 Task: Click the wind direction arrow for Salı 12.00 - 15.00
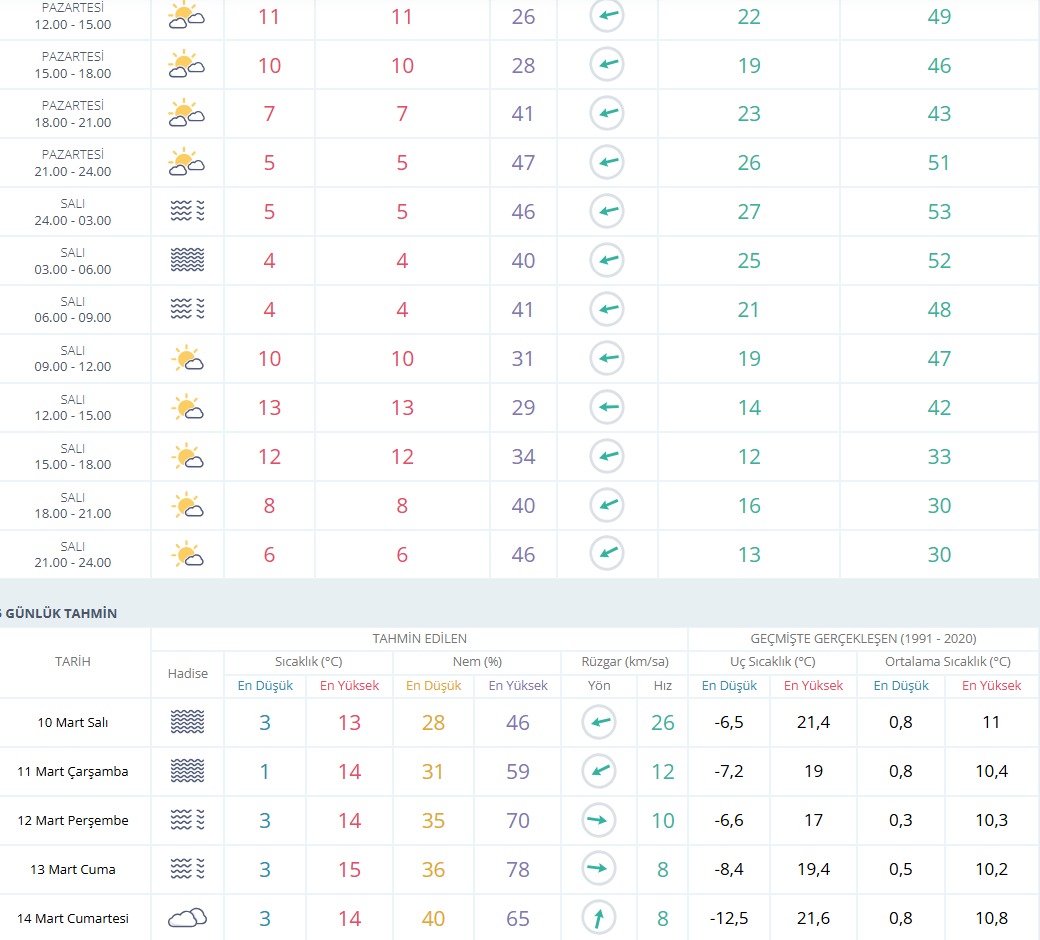(x=607, y=407)
